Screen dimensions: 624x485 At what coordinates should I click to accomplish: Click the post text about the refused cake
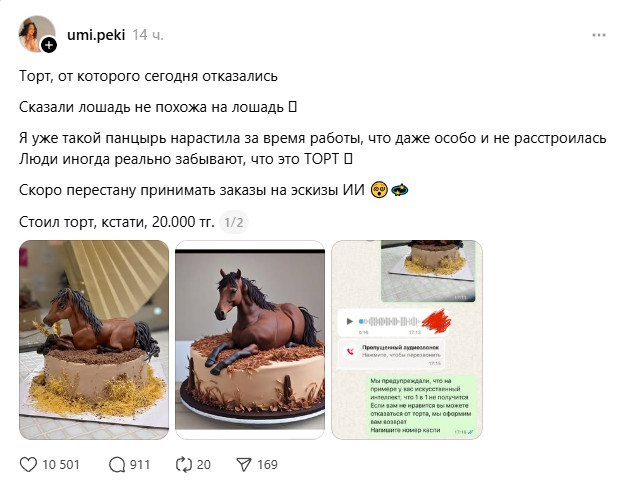point(148,76)
